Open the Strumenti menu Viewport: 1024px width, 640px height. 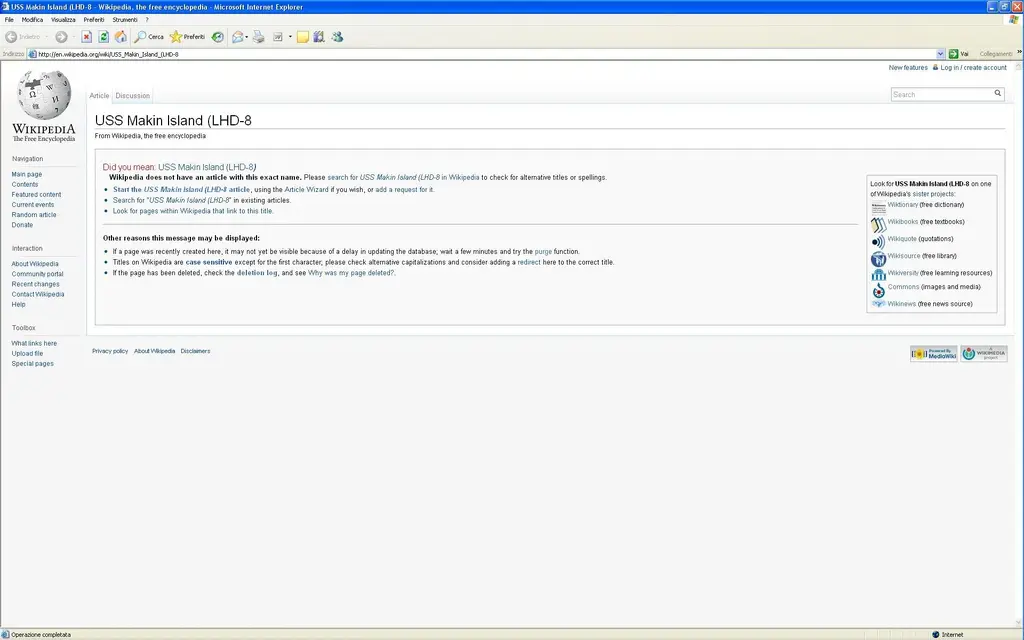tap(125, 20)
